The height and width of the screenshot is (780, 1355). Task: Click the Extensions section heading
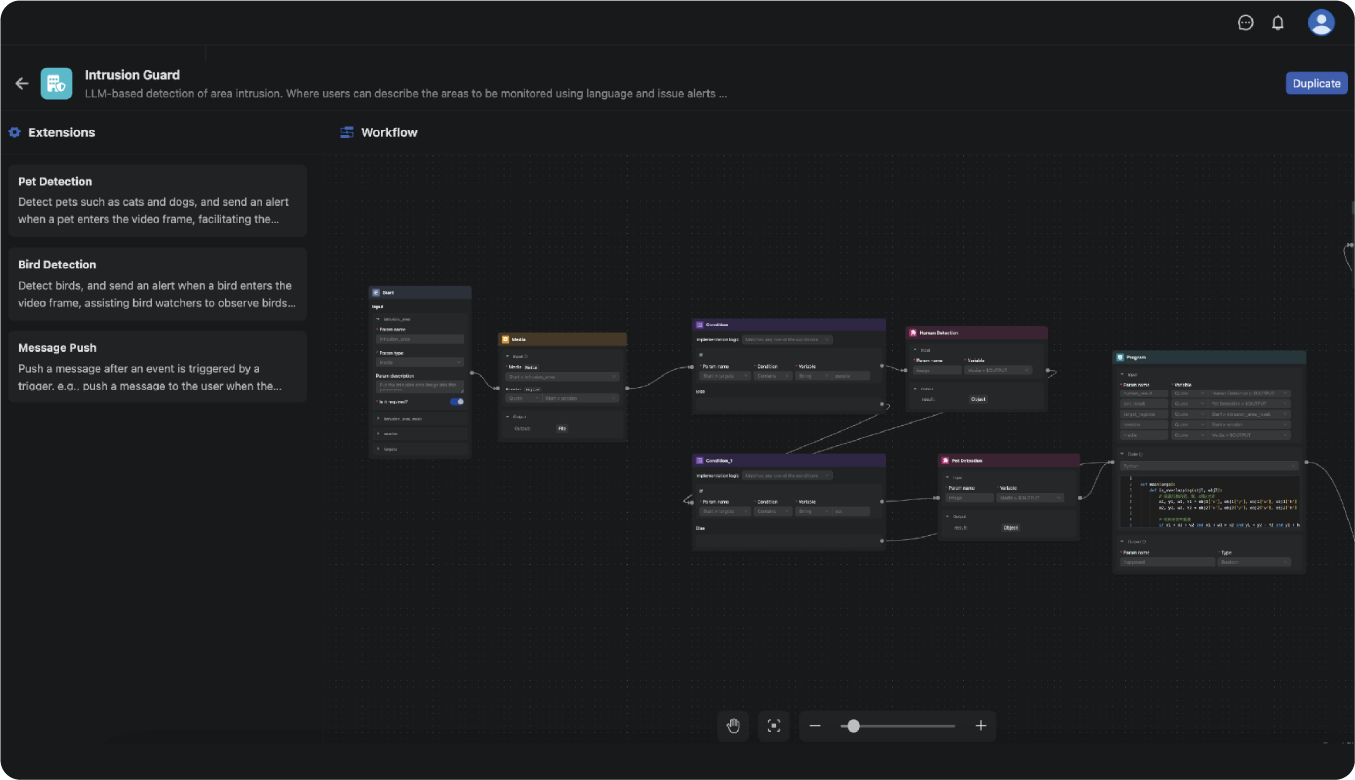(62, 132)
